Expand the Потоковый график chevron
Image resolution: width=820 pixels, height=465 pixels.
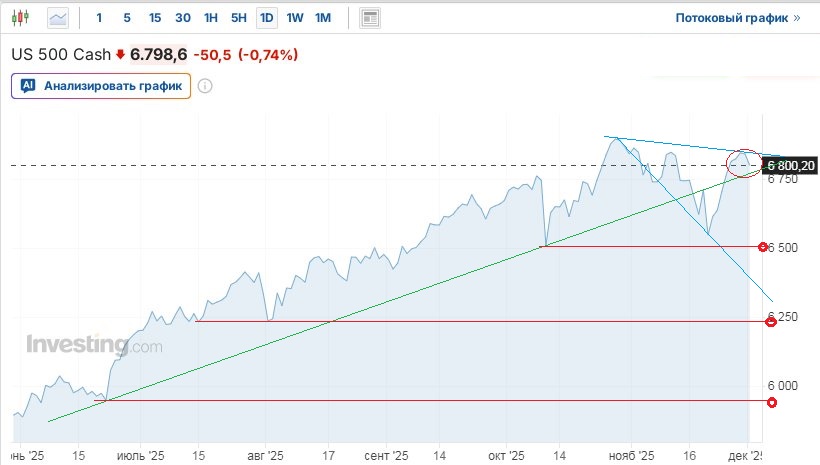coord(797,18)
